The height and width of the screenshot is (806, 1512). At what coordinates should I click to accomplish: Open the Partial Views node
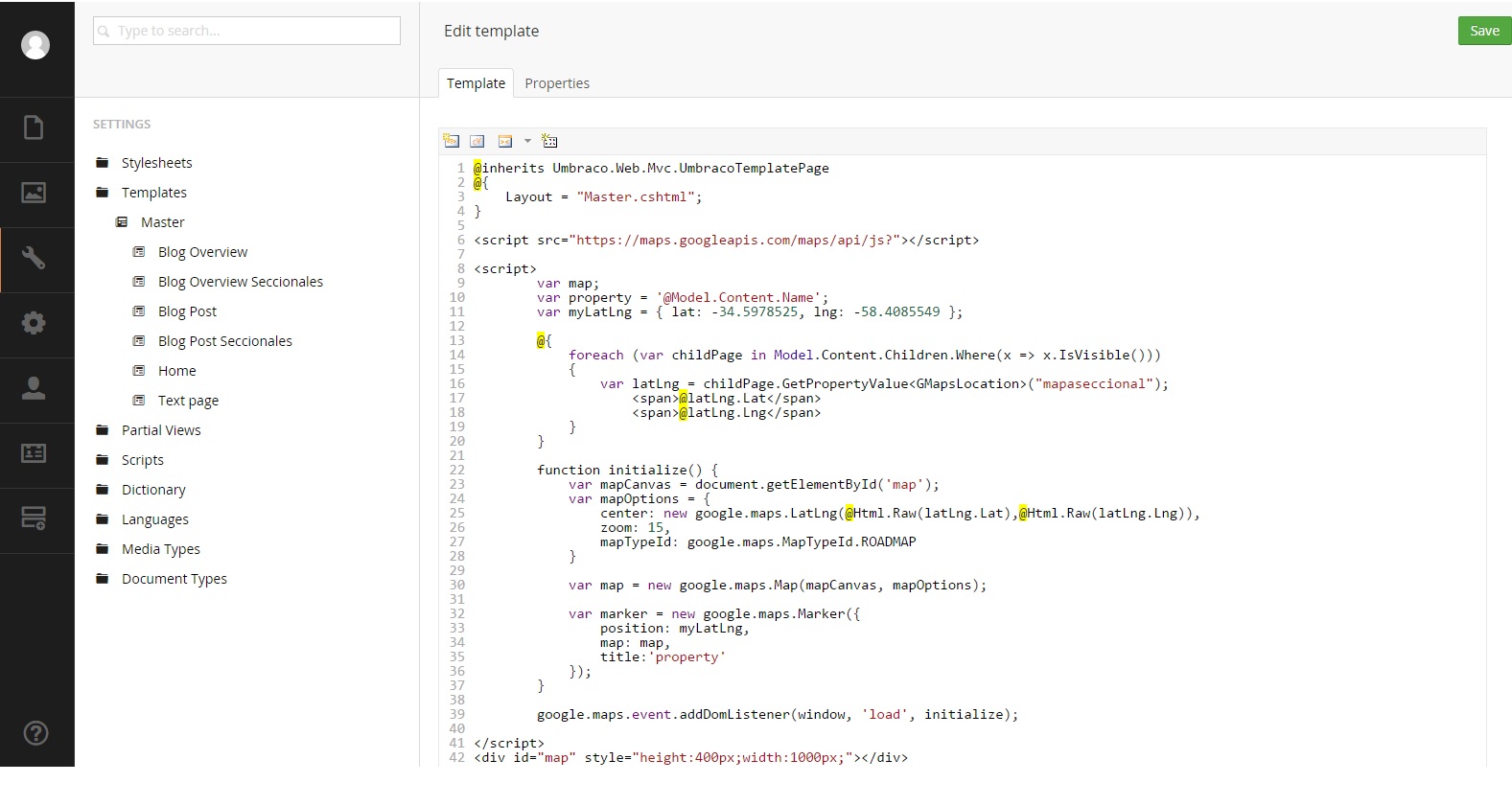pos(161,430)
